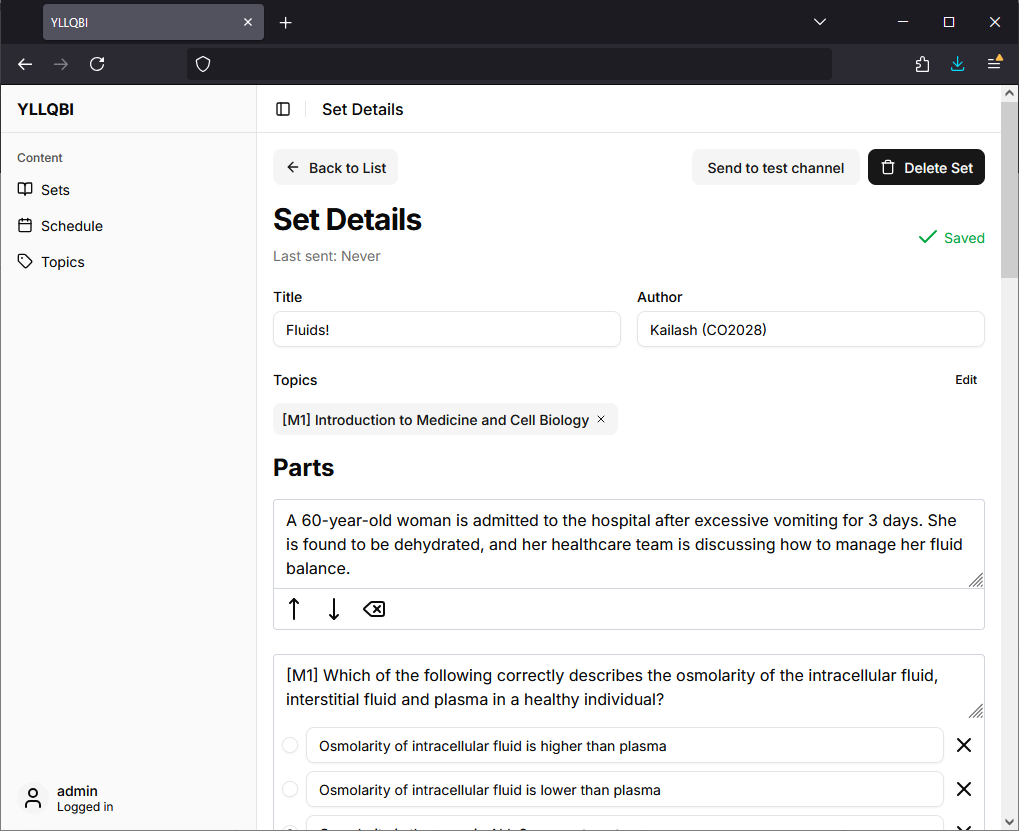Click Back to List
This screenshot has width=1019, height=831.
click(x=335, y=167)
